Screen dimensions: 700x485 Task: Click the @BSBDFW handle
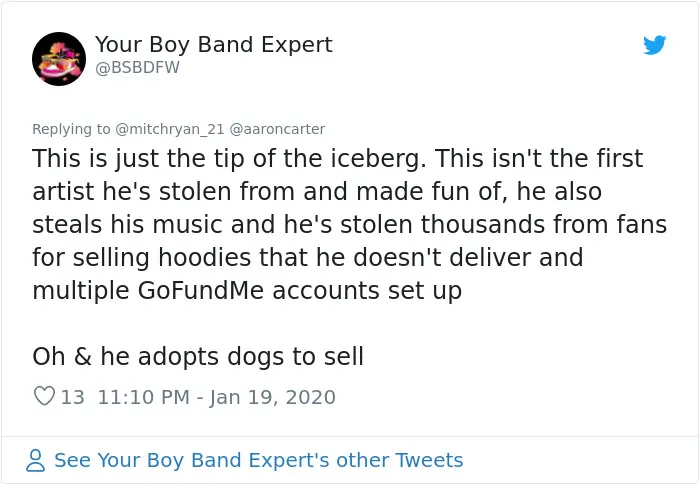pyautogui.click(x=138, y=67)
